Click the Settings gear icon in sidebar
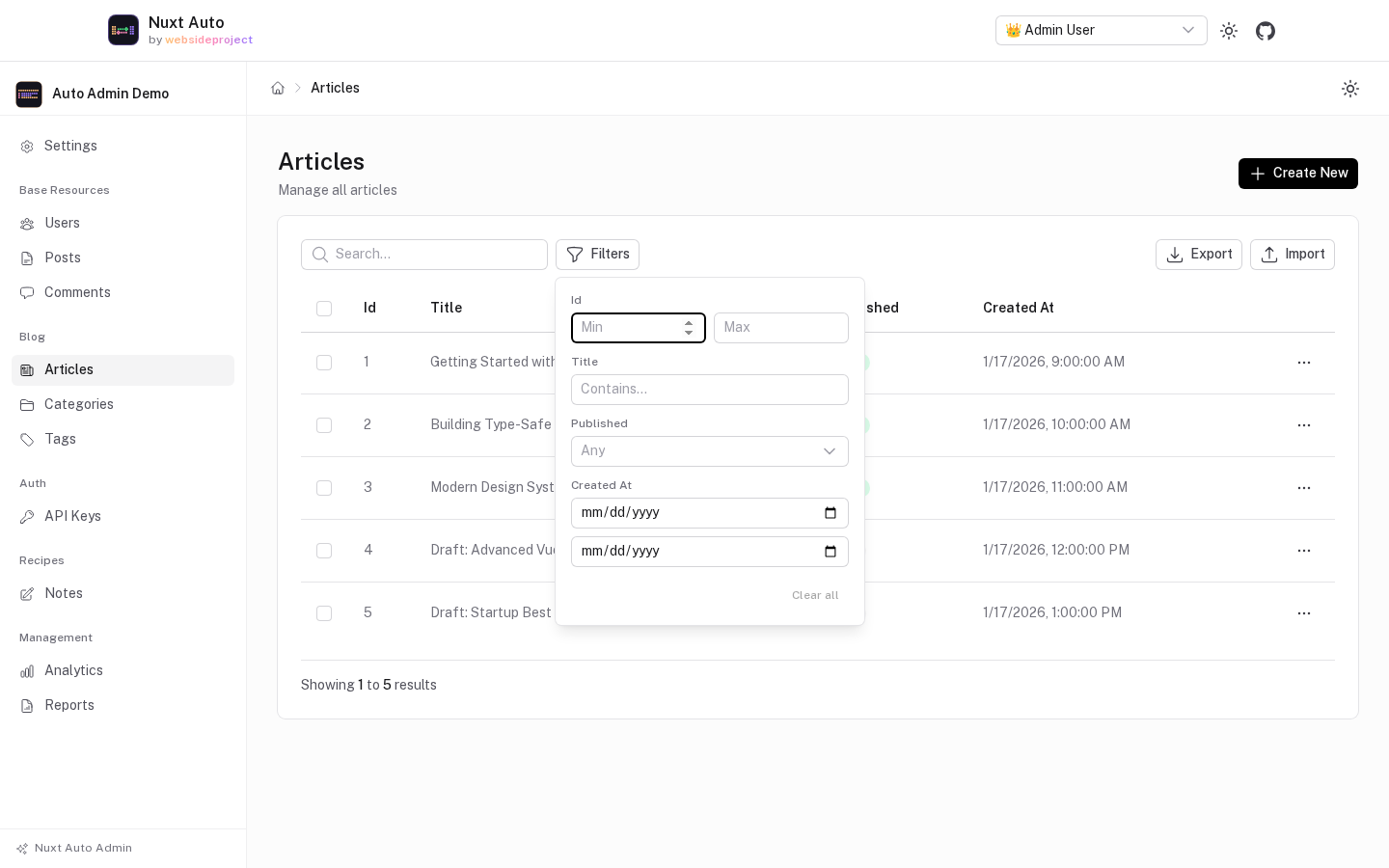Image resolution: width=1389 pixels, height=868 pixels. (27, 147)
